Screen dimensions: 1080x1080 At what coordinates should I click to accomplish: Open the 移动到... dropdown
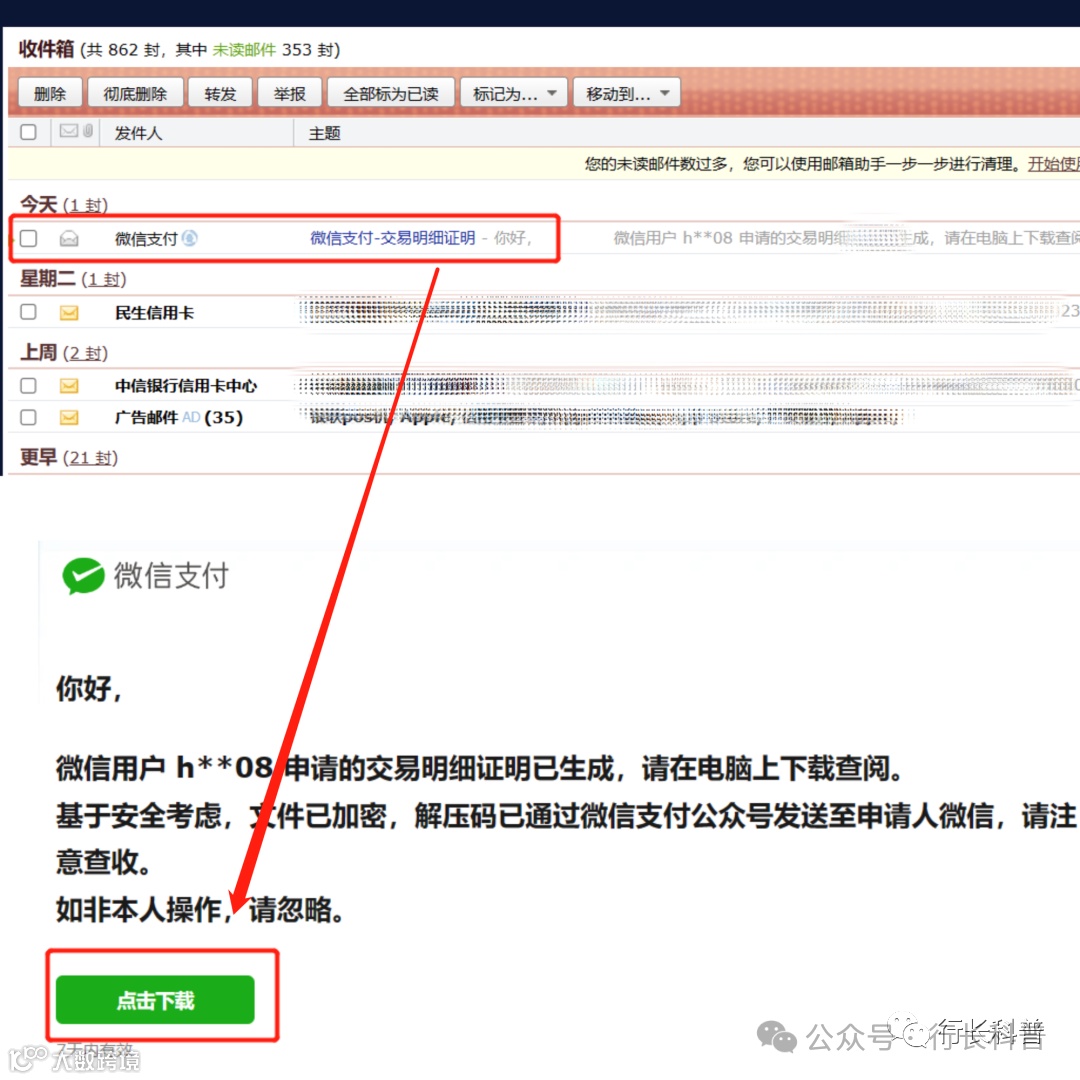point(627,93)
